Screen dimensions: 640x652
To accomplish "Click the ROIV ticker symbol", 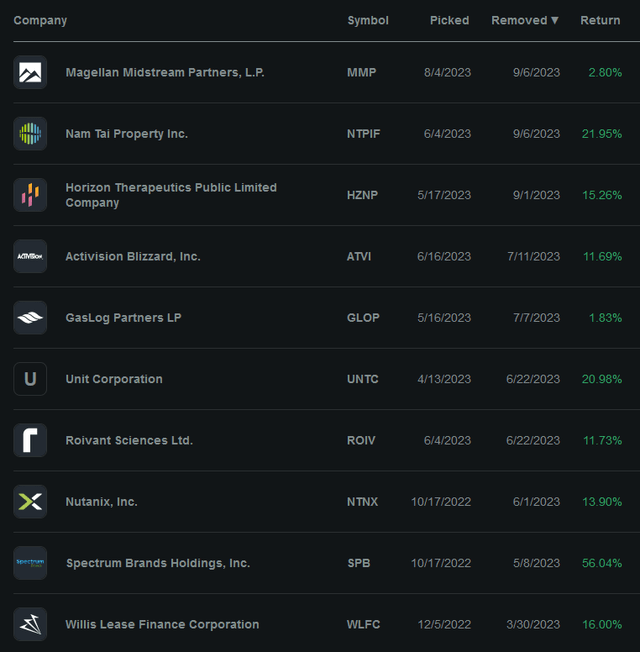I will coord(361,440).
